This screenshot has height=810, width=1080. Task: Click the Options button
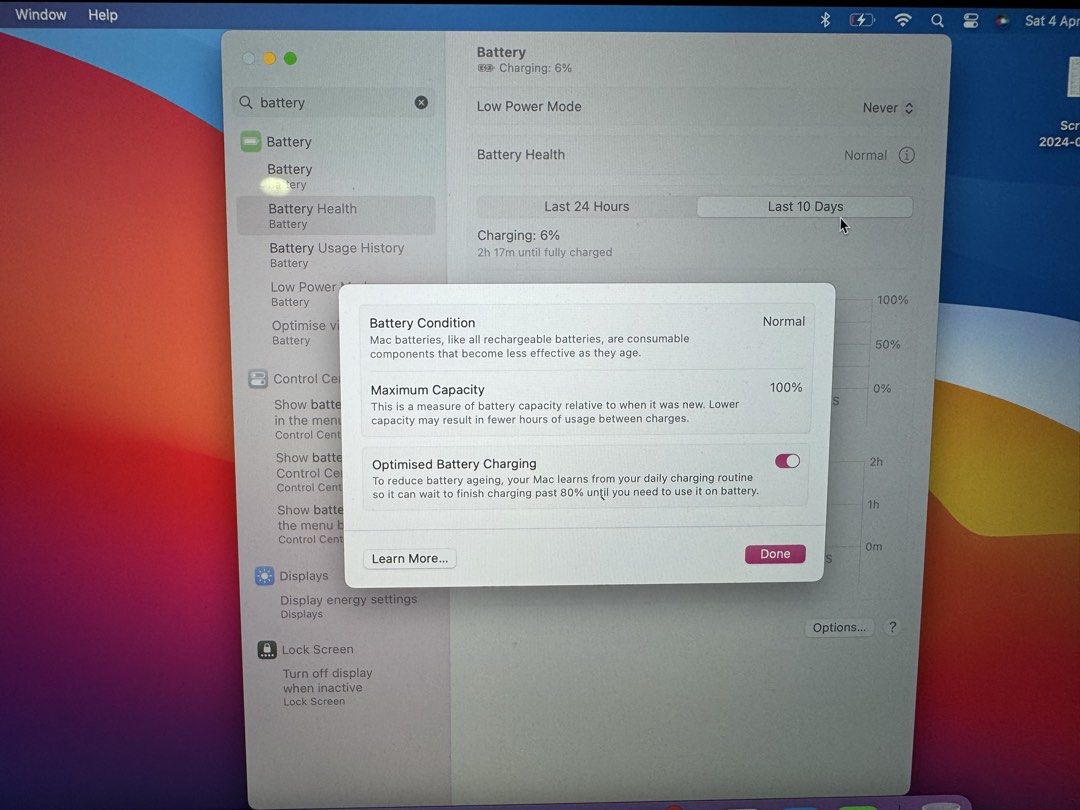pyautogui.click(x=839, y=627)
